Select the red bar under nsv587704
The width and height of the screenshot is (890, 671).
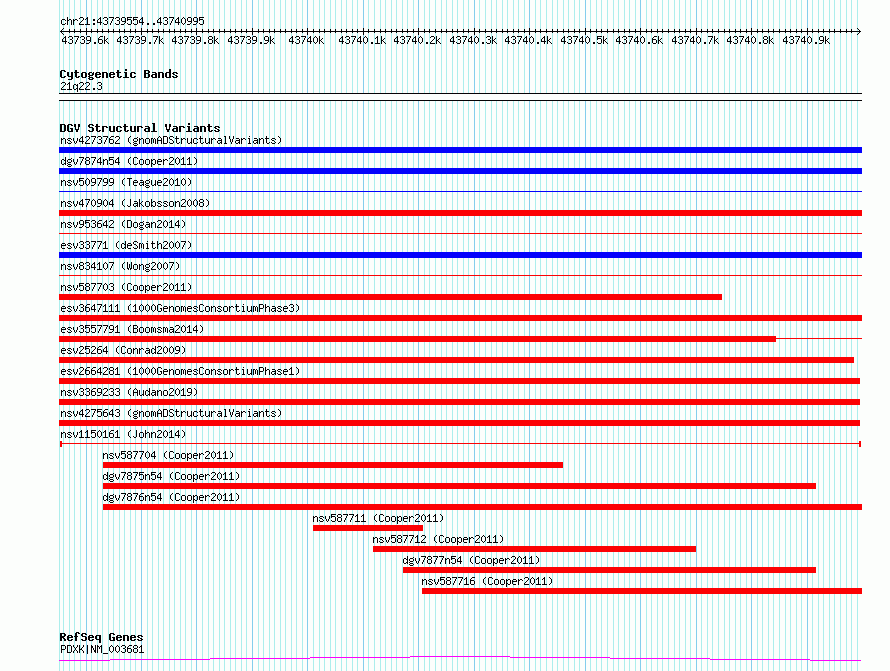333,465
